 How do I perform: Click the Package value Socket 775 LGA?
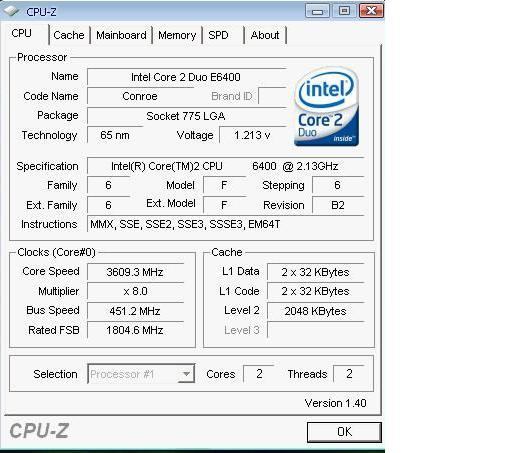point(187,116)
